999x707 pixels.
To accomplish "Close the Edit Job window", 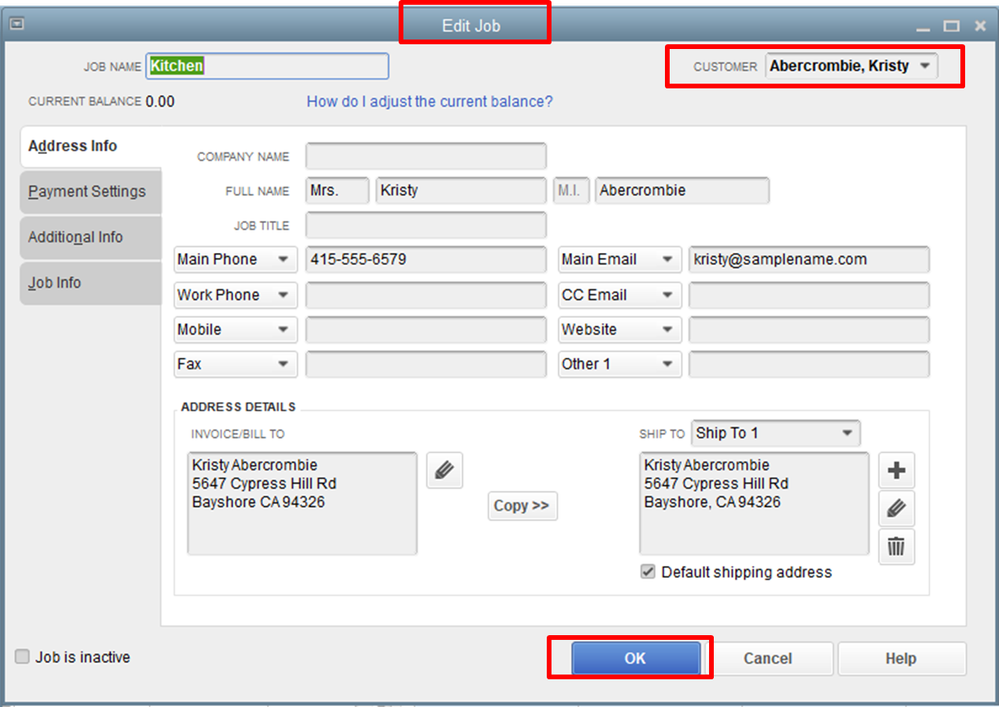I will click(x=980, y=26).
